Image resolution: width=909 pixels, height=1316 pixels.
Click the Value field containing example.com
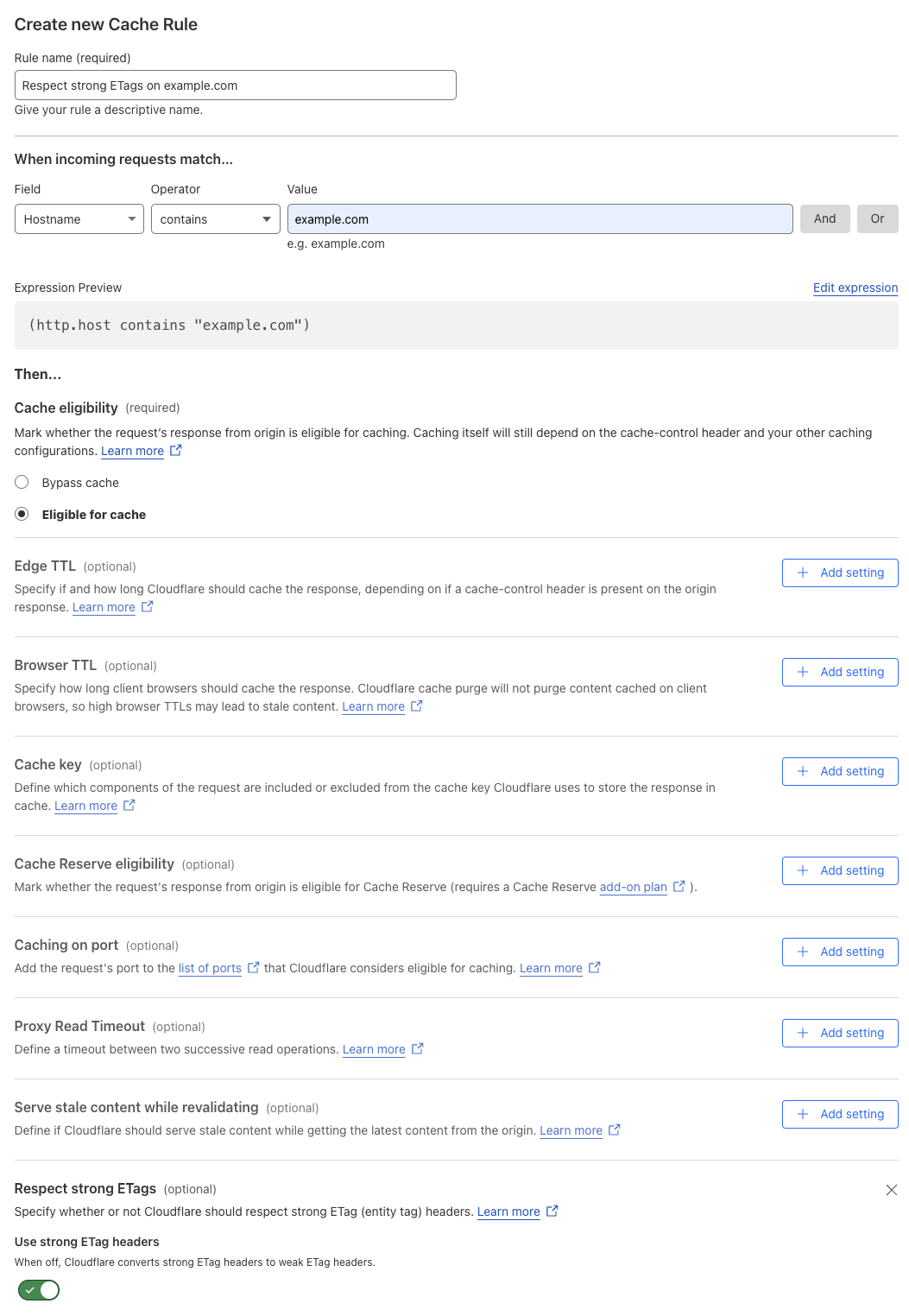[540, 219]
